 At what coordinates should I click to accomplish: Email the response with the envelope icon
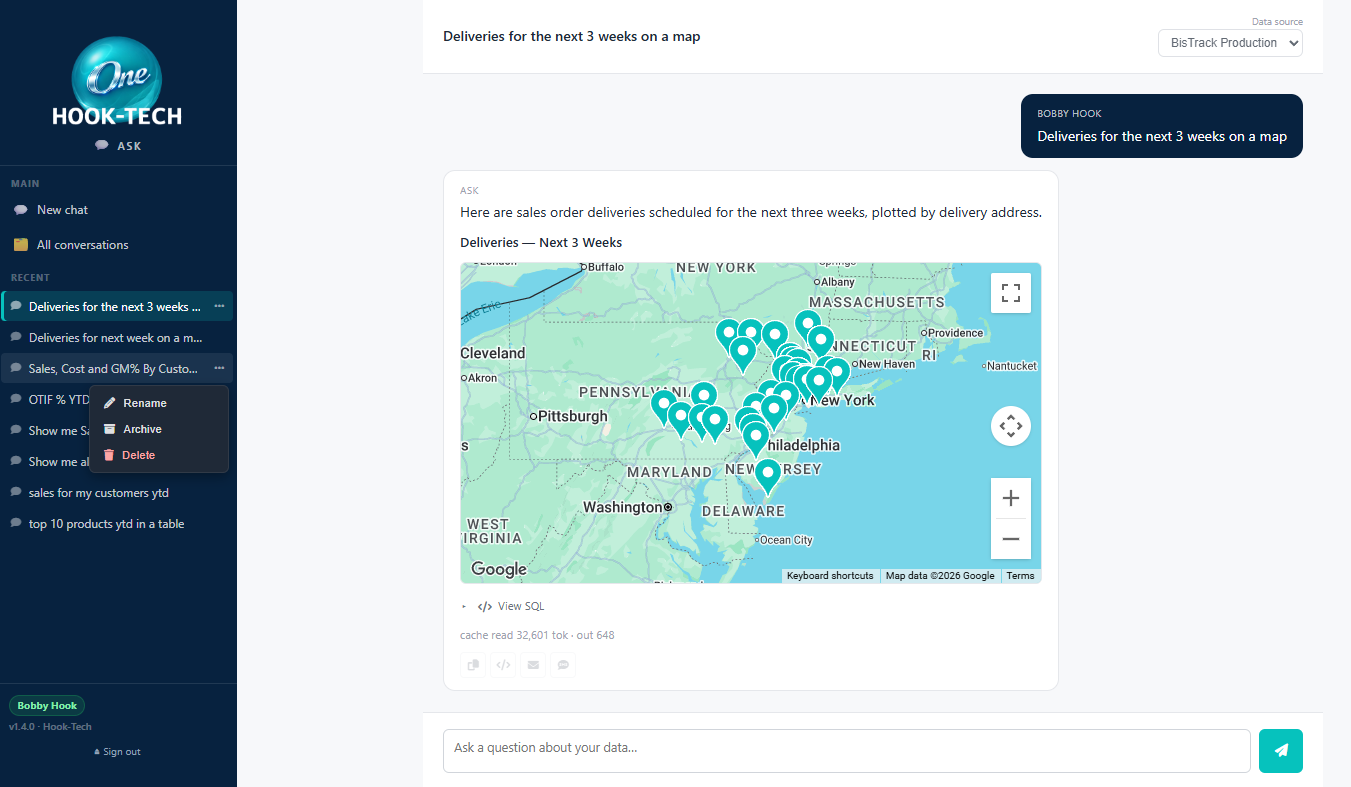coord(533,664)
